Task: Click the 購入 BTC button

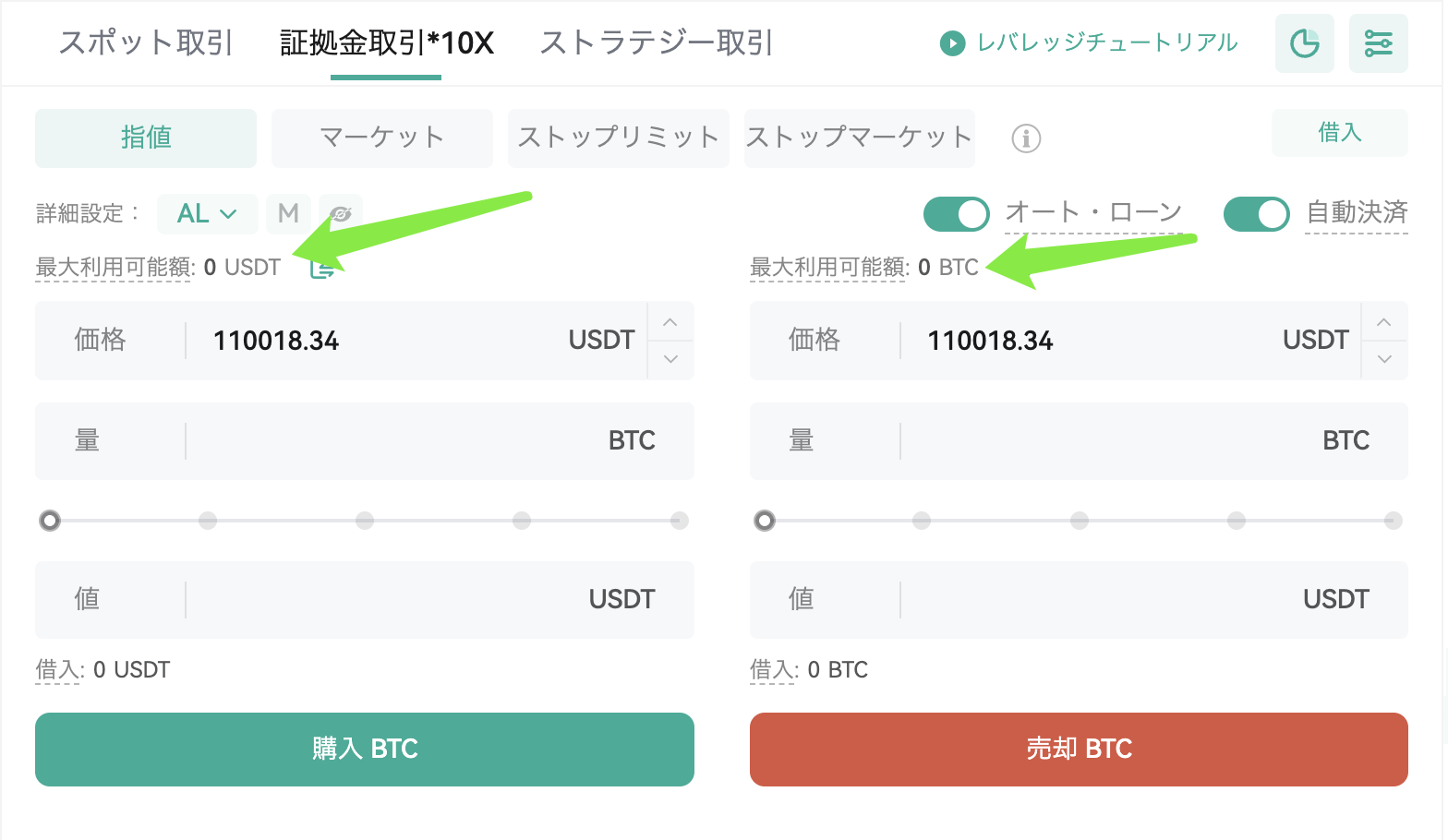Action: pyautogui.click(x=365, y=750)
